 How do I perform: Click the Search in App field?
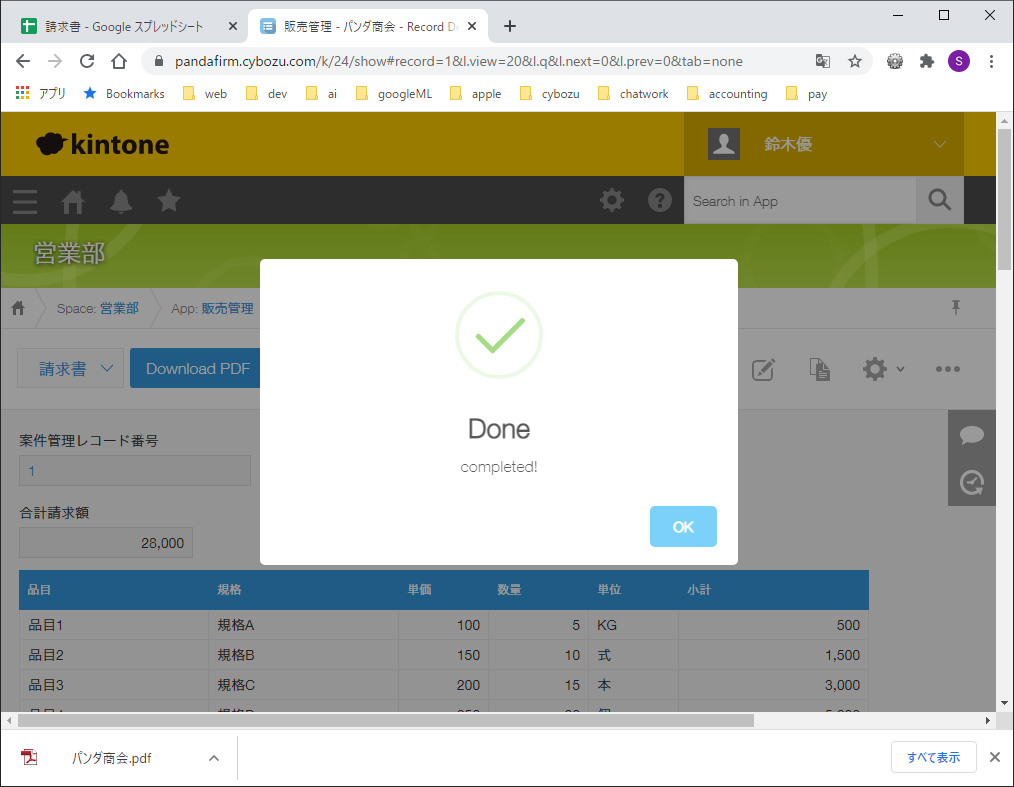point(799,201)
